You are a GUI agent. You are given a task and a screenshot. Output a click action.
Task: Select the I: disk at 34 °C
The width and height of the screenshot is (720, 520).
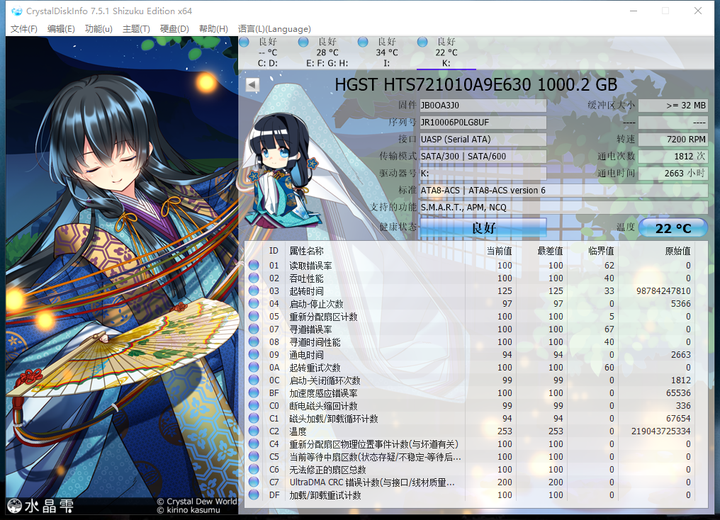click(x=386, y=52)
